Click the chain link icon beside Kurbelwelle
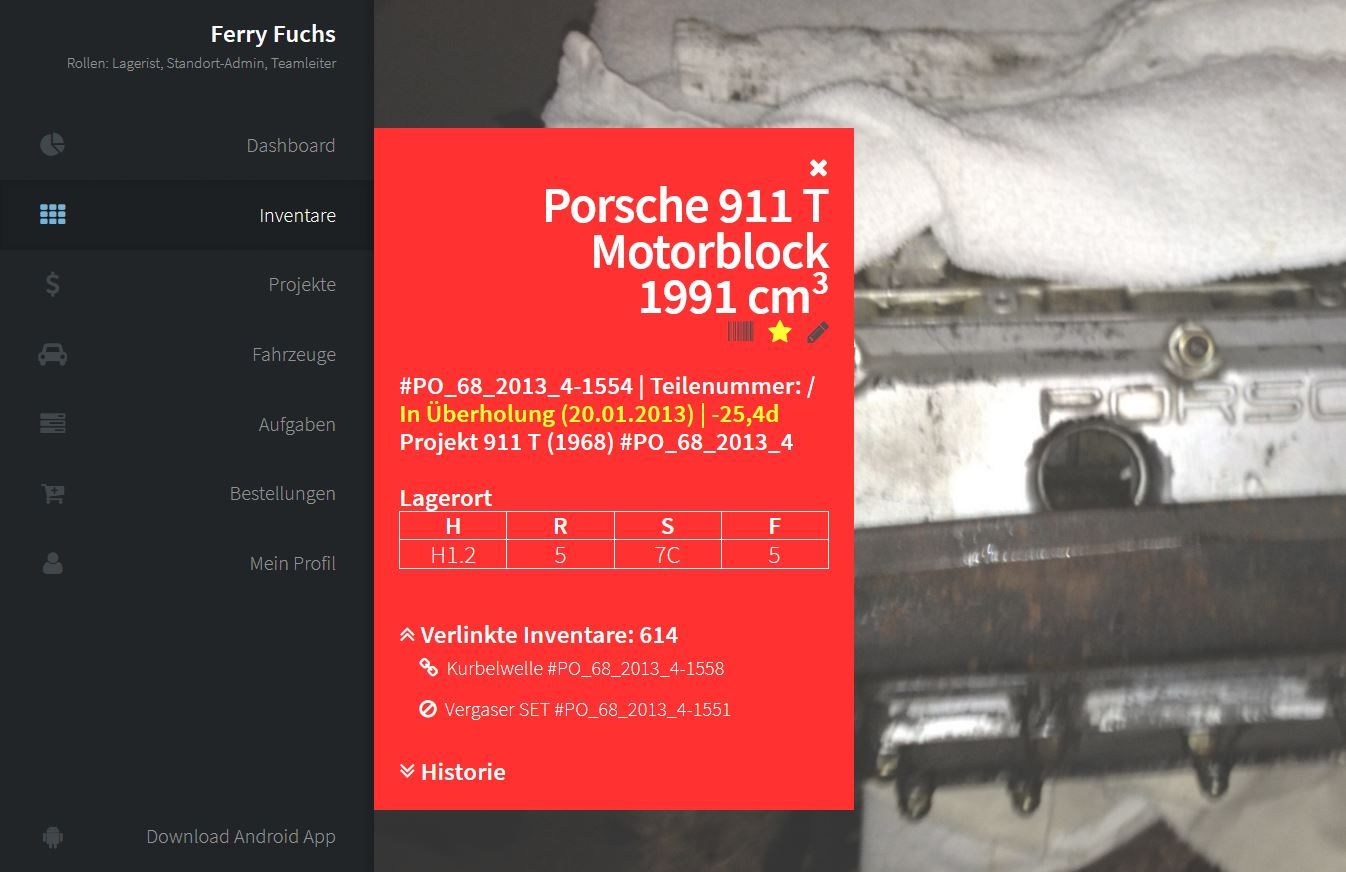The image size is (1346, 872). point(429,668)
